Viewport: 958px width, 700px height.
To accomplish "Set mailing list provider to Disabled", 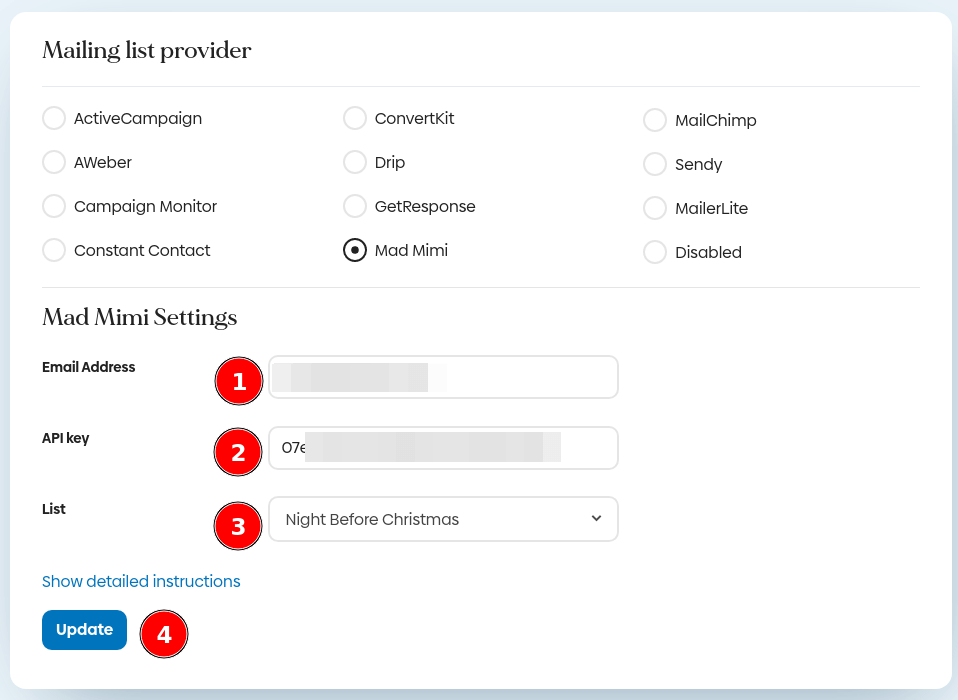I will tap(655, 252).
